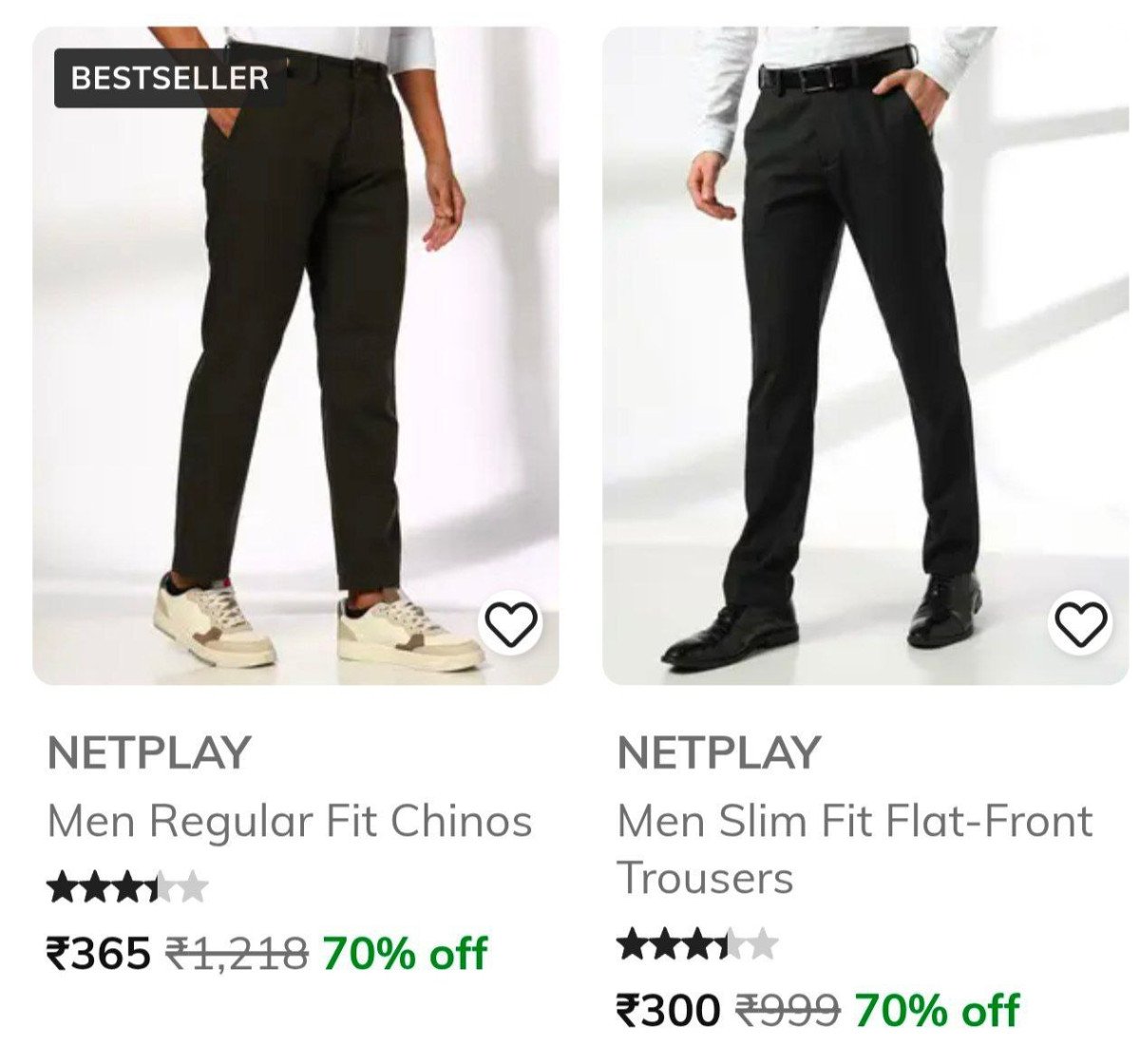Screen dimensions: 1140x1064
Task: Open the Men Slim Fit Flat-Front Trousers title
Action: click(855, 849)
